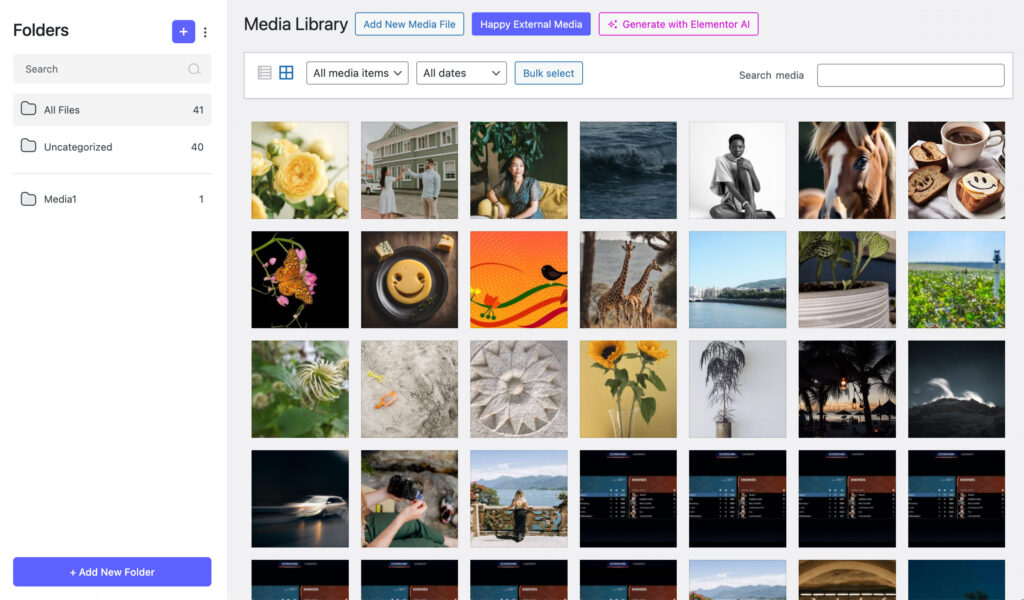Switch to list view icon
The width and height of the screenshot is (1024, 600).
click(x=264, y=72)
